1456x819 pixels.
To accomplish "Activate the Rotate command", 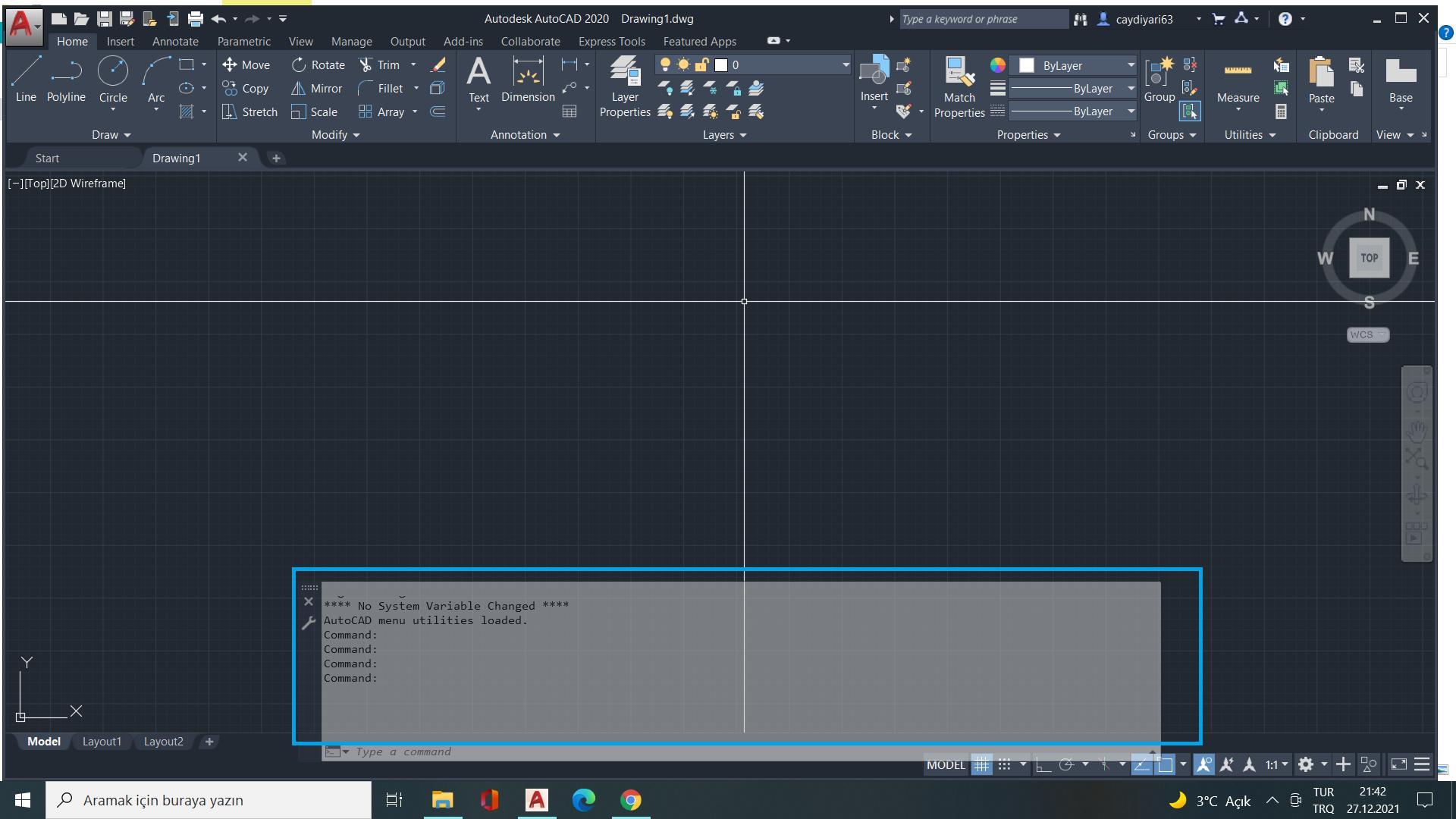I will 318,65.
